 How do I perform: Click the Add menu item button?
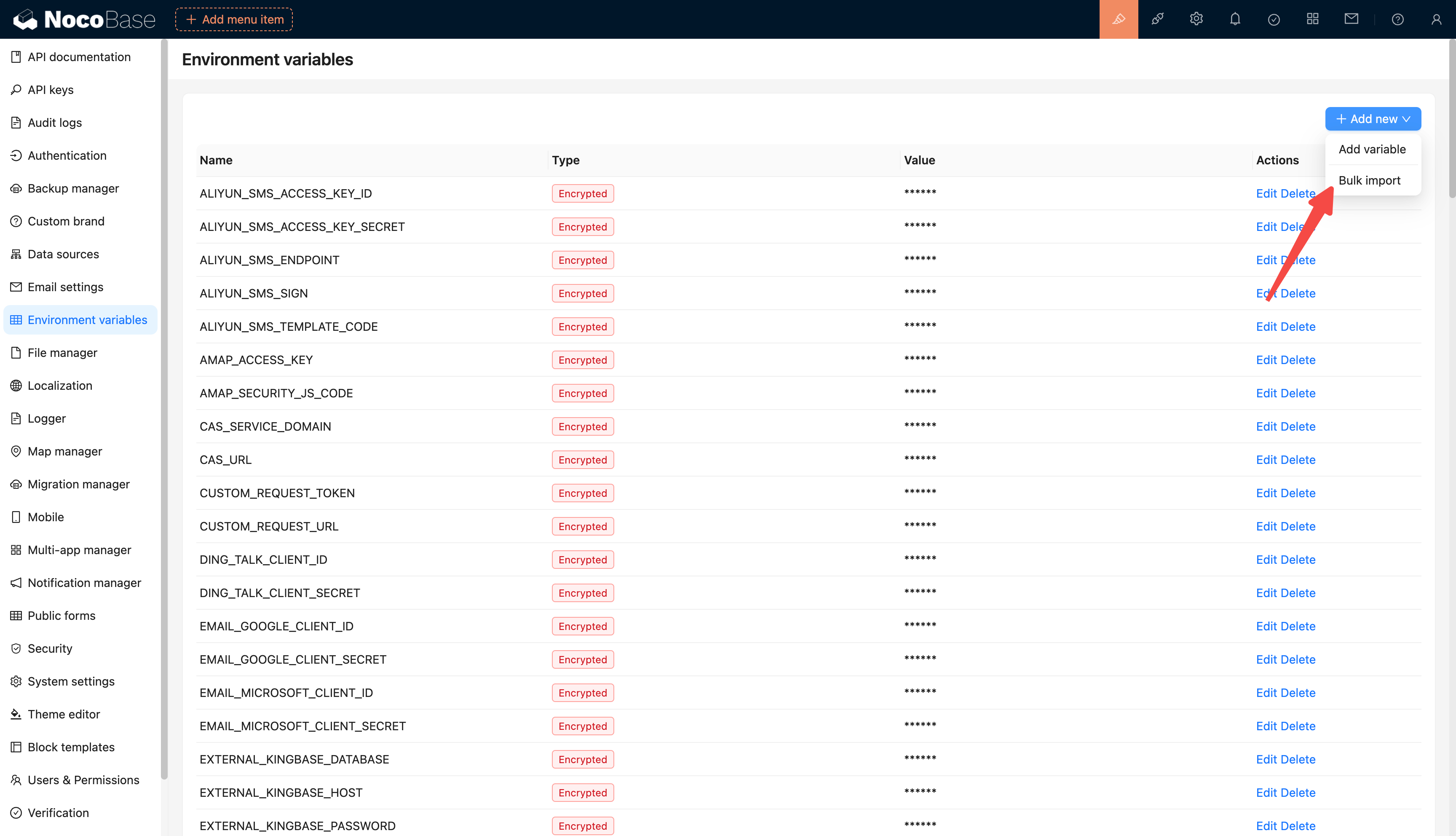tap(234, 19)
